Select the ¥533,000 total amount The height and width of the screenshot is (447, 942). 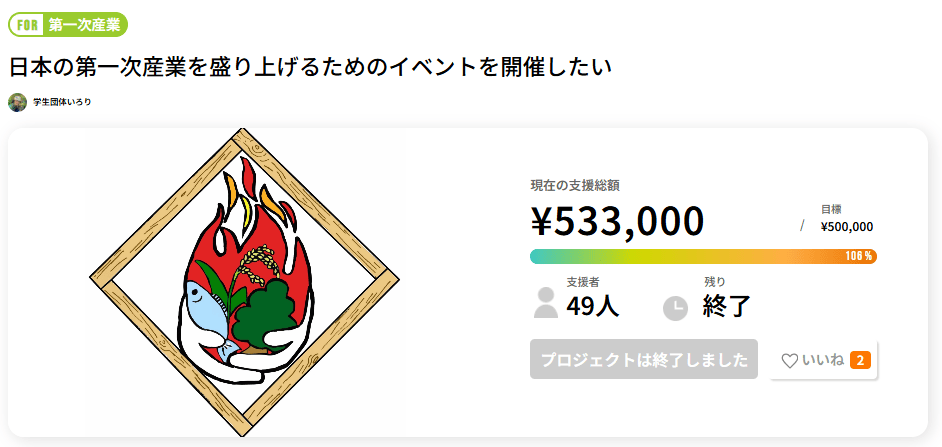617,221
